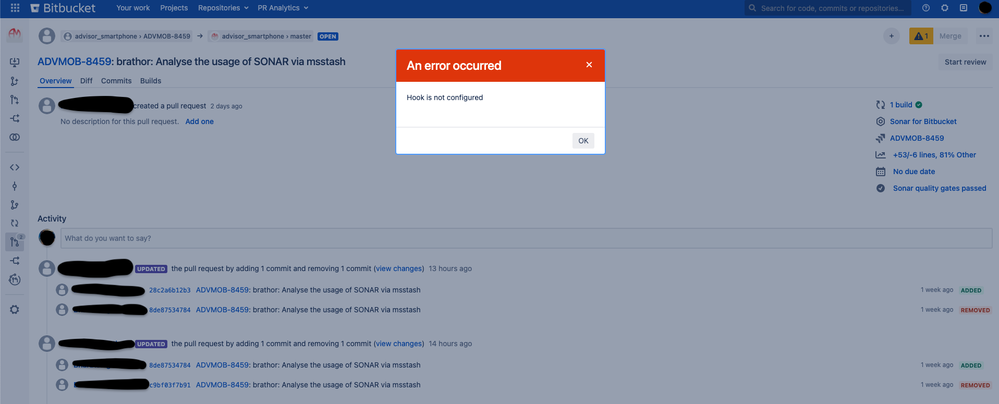Screen dimensions: 999x404
Task: Click the sidebar Create pull request icon
Action: pyautogui.click(x=15, y=99)
